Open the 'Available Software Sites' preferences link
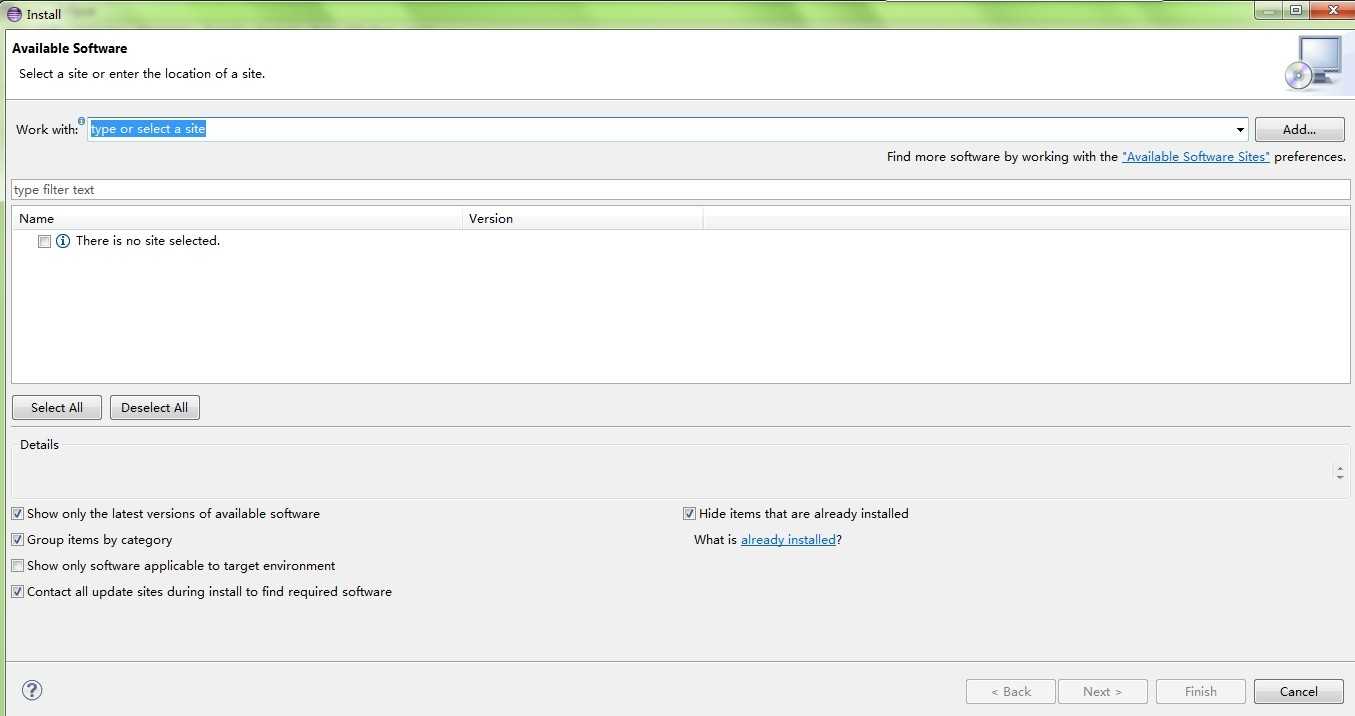 [1196, 157]
